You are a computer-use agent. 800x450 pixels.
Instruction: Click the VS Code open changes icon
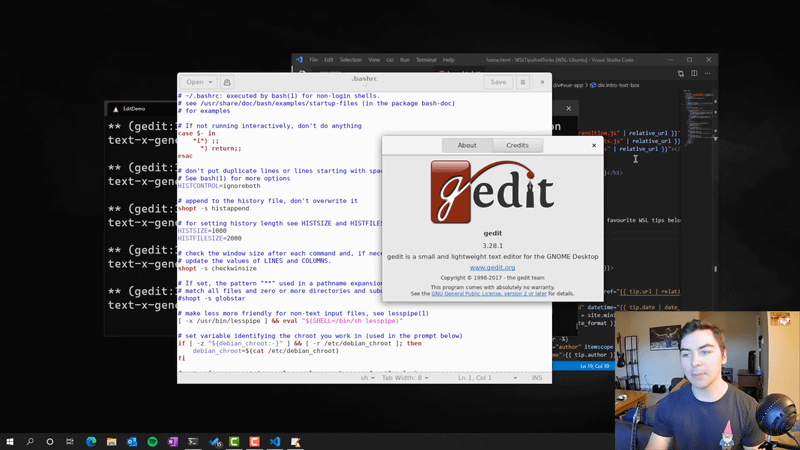pos(681,73)
